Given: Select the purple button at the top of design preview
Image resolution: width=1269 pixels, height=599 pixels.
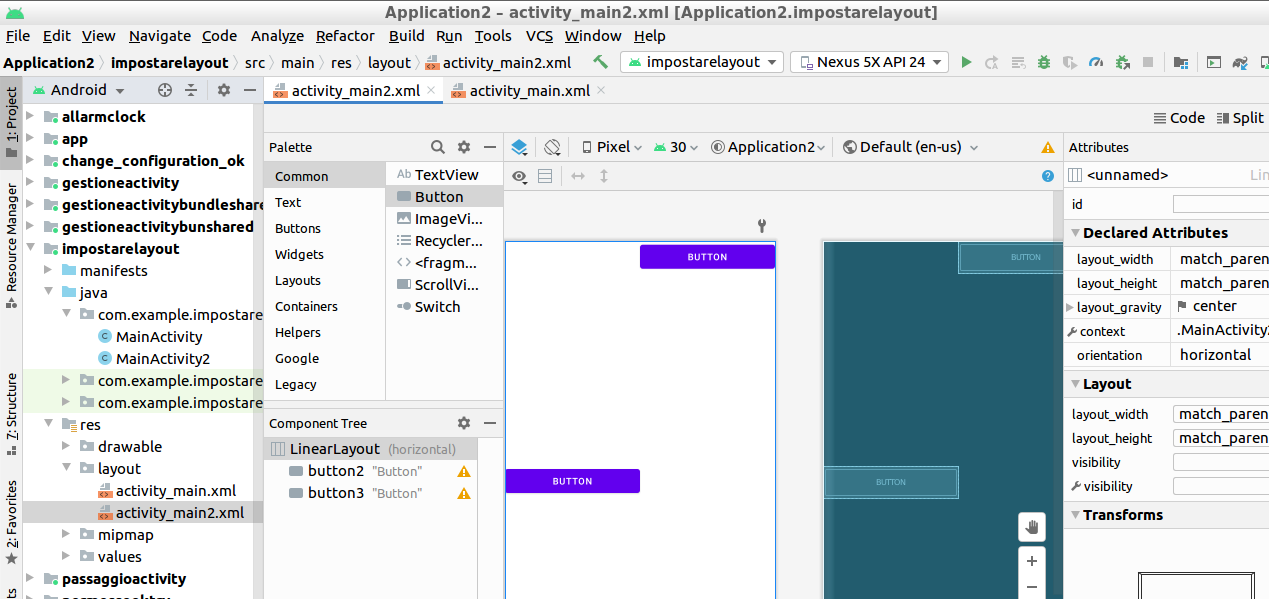Looking at the screenshot, I should click(707, 257).
